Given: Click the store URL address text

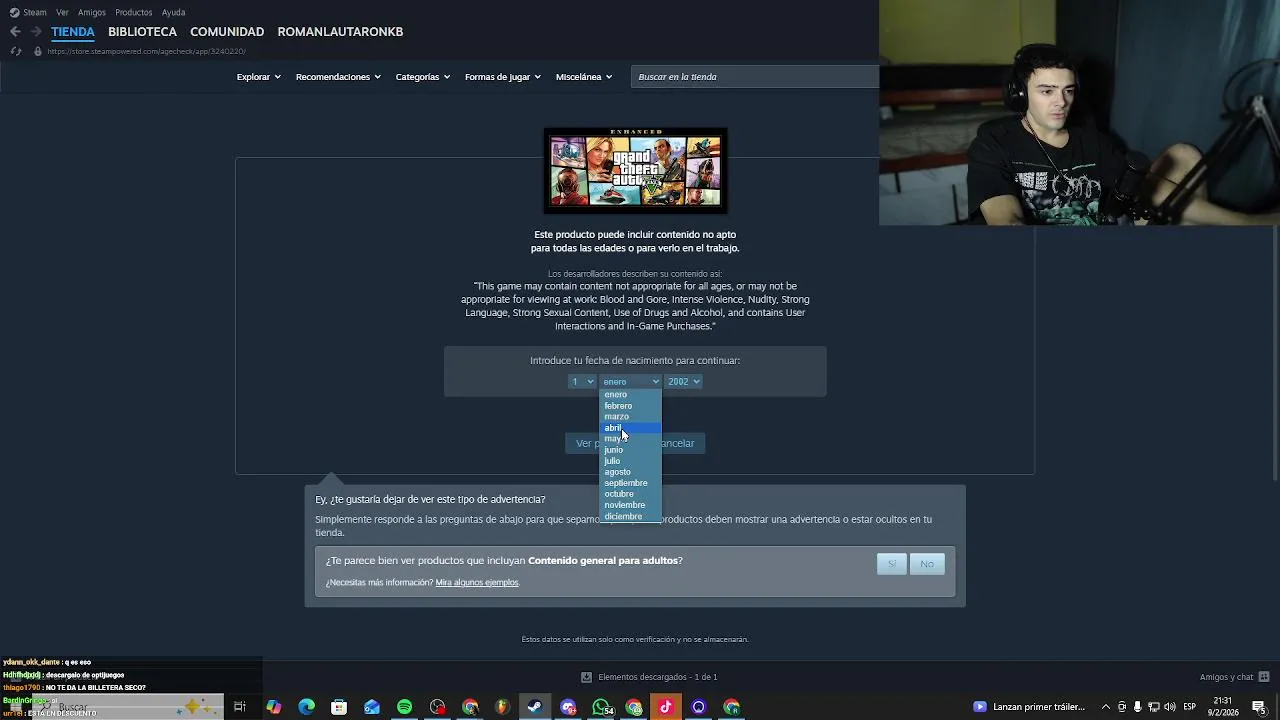Looking at the screenshot, I should [x=146, y=51].
